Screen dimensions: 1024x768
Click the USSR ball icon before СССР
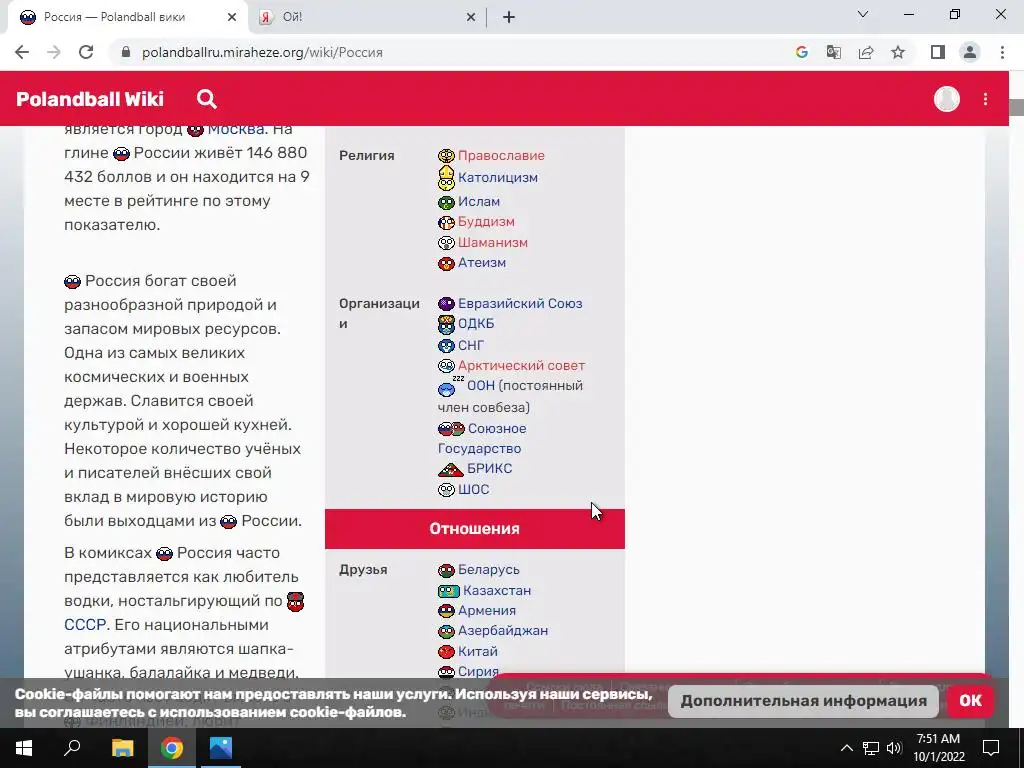295,601
